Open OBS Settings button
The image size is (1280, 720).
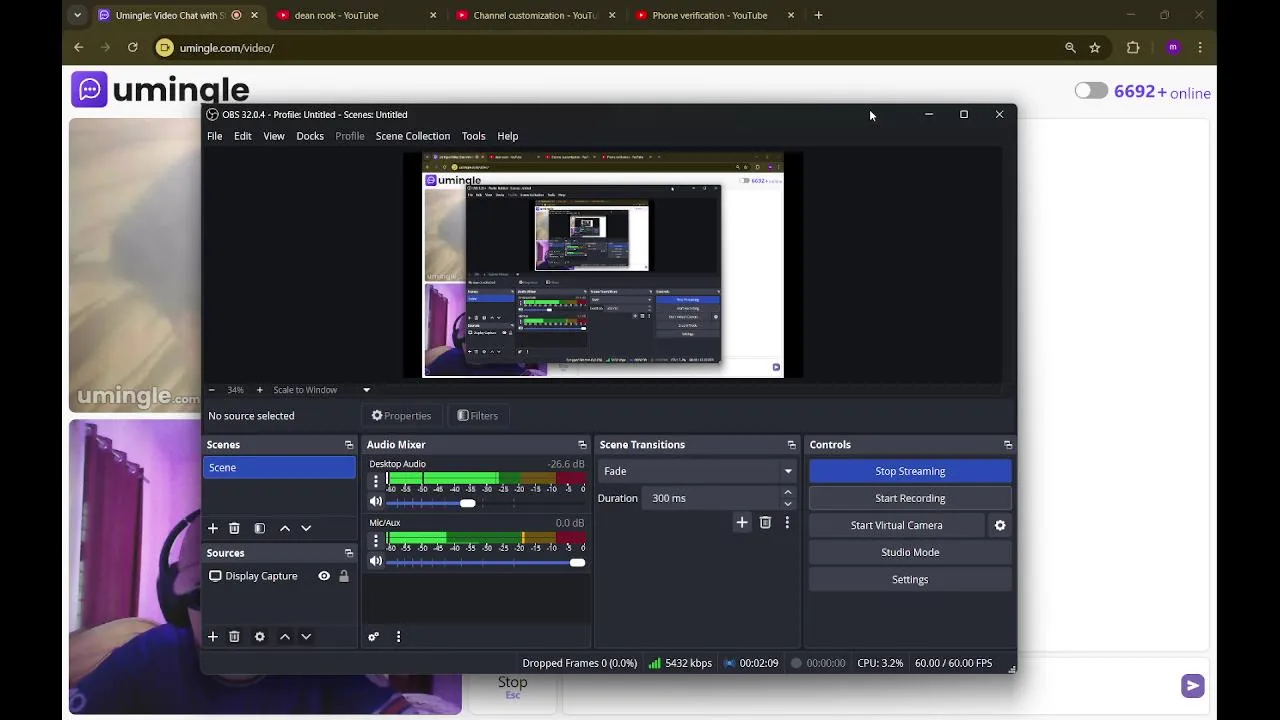(910, 579)
